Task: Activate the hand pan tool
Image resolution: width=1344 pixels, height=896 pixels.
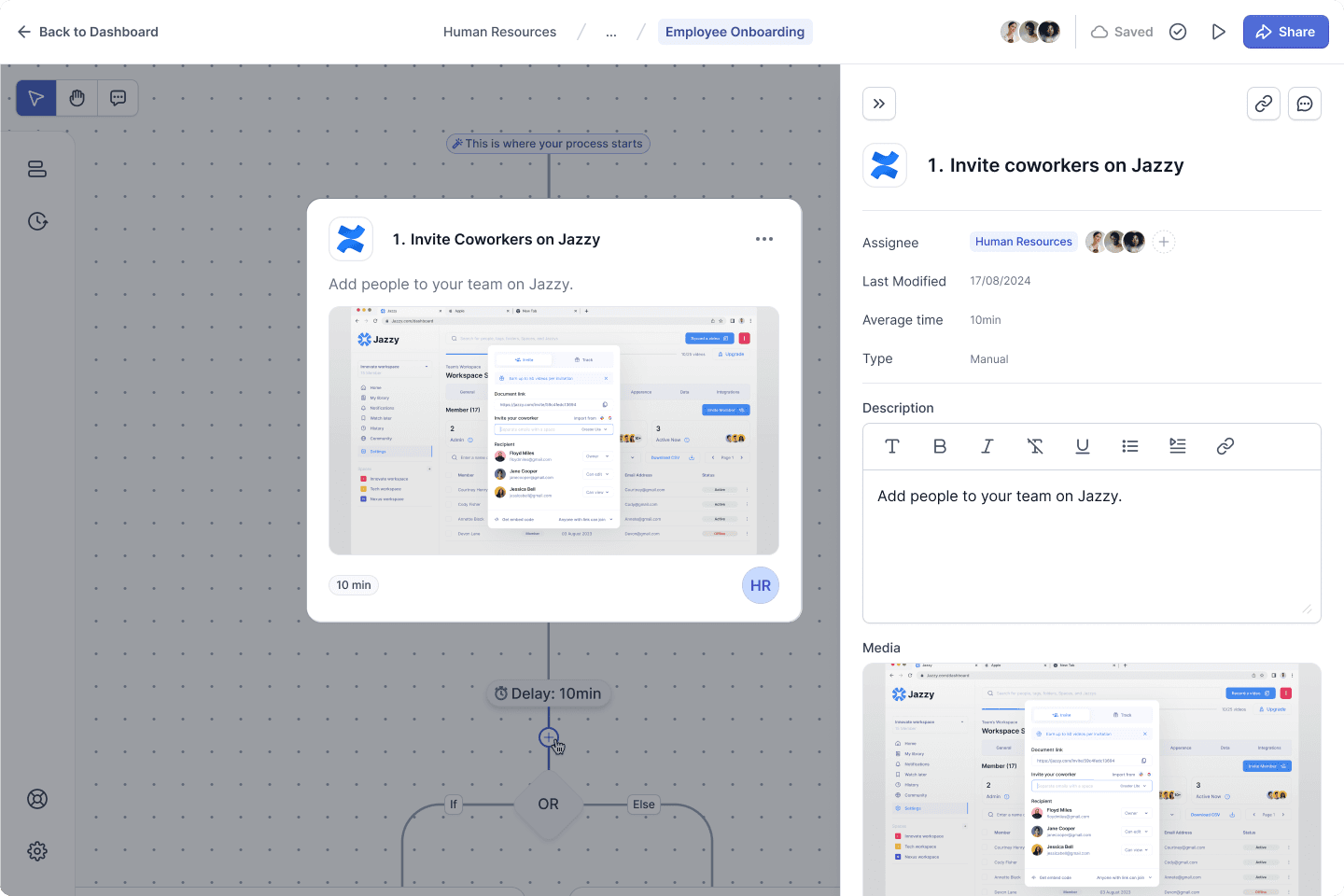Action: [x=77, y=98]
